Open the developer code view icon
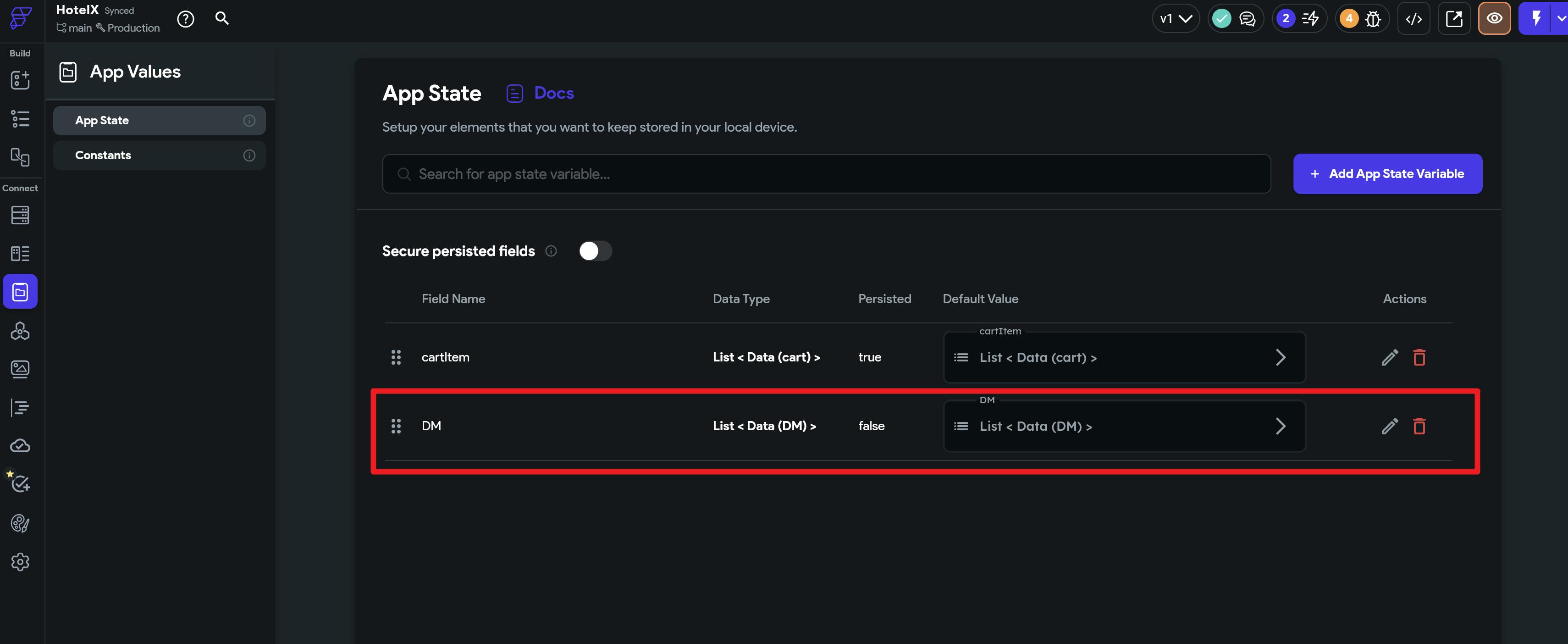1568x644 pixels. tap(1414, 19)
